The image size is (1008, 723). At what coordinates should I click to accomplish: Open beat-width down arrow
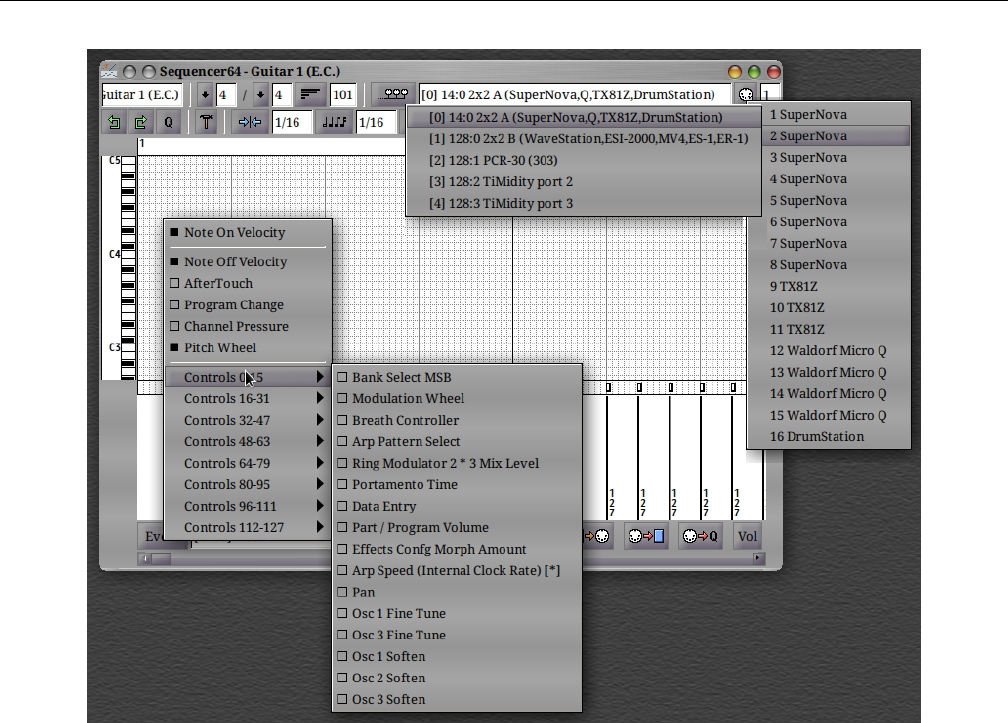pyautogui.click(x=260, y=94)
